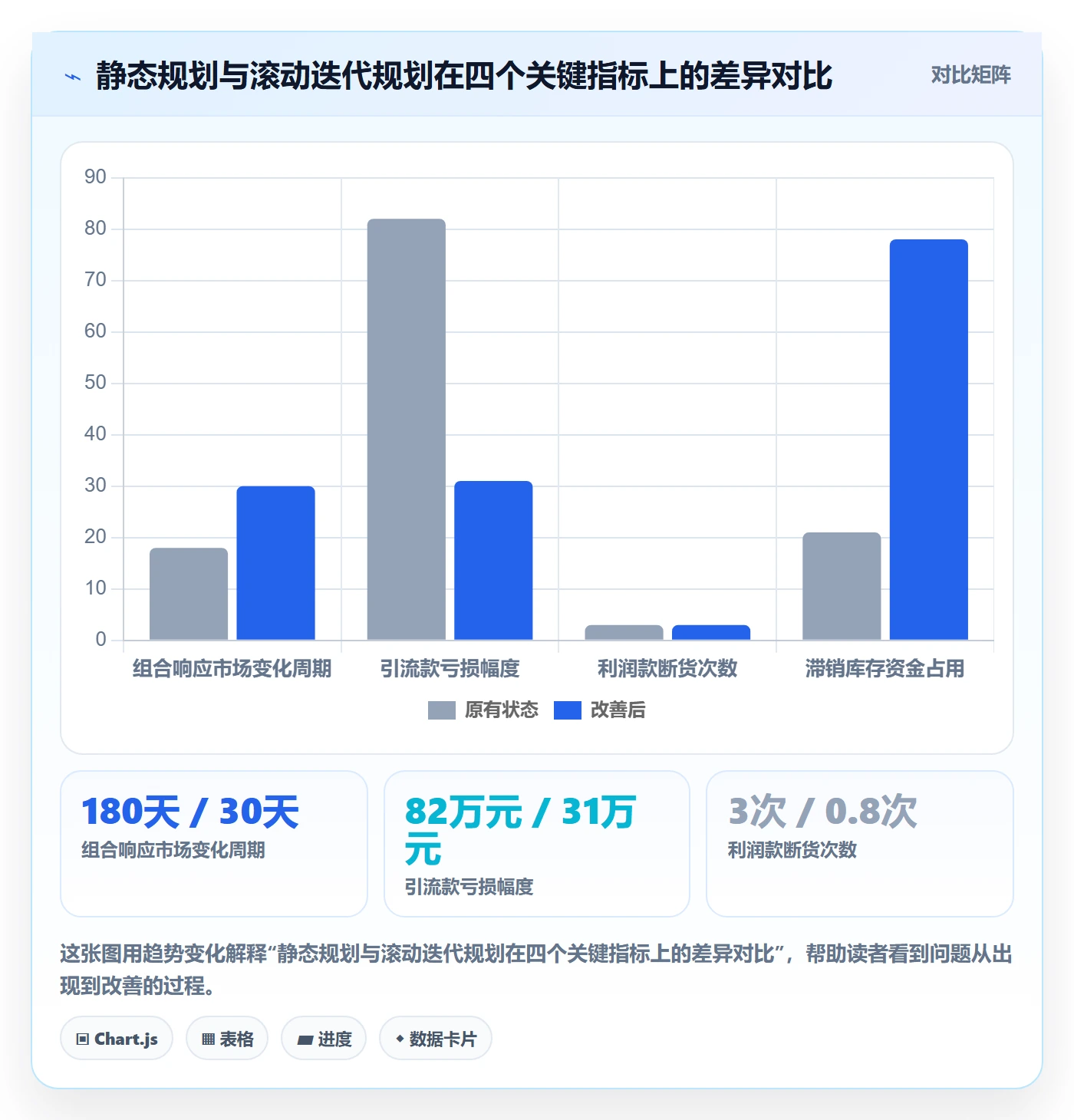Select the 表格 tag chip

227,1039
